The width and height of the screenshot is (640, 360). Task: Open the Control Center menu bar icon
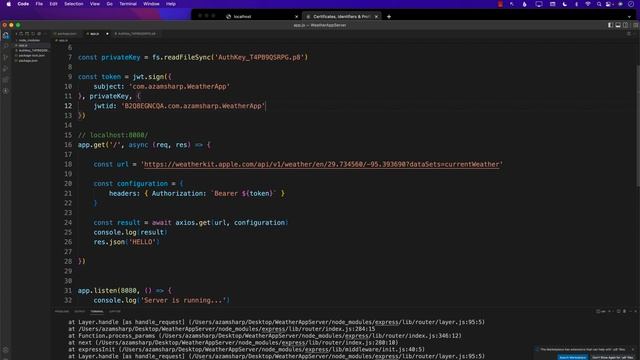(609, 4)
